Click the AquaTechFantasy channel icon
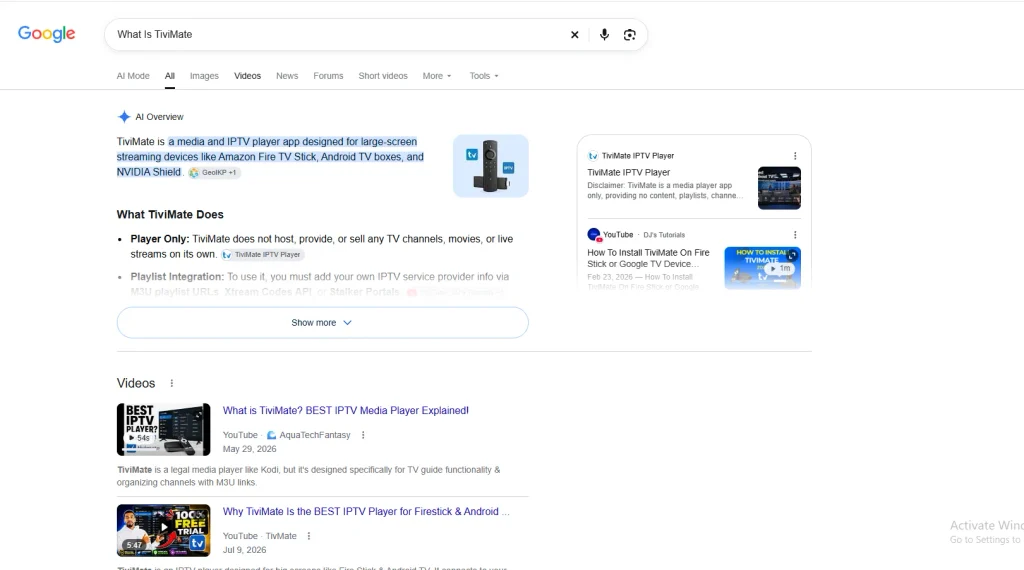Image resolution: width=1024 pixels, height=570 pixels. click(271, 435)
